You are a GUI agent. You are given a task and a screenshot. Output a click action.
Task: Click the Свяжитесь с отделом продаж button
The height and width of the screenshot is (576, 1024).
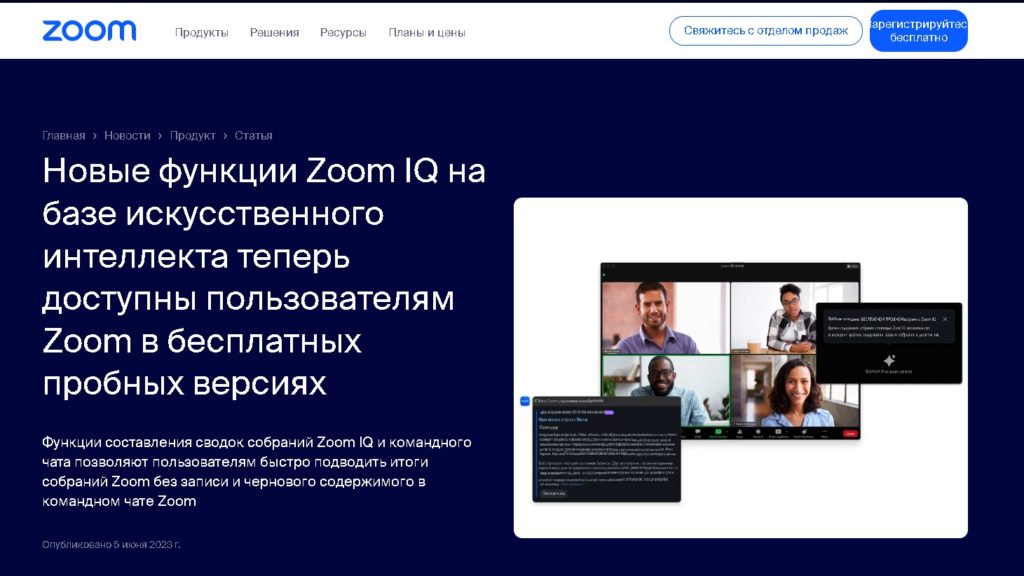click(765, 31)
